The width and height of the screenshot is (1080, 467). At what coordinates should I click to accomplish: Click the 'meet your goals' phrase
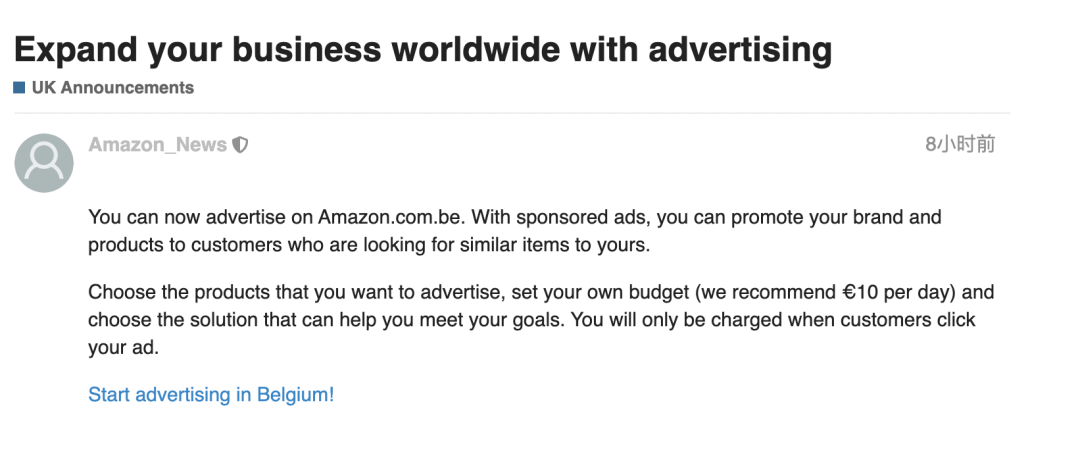click(x=521, y=320)
